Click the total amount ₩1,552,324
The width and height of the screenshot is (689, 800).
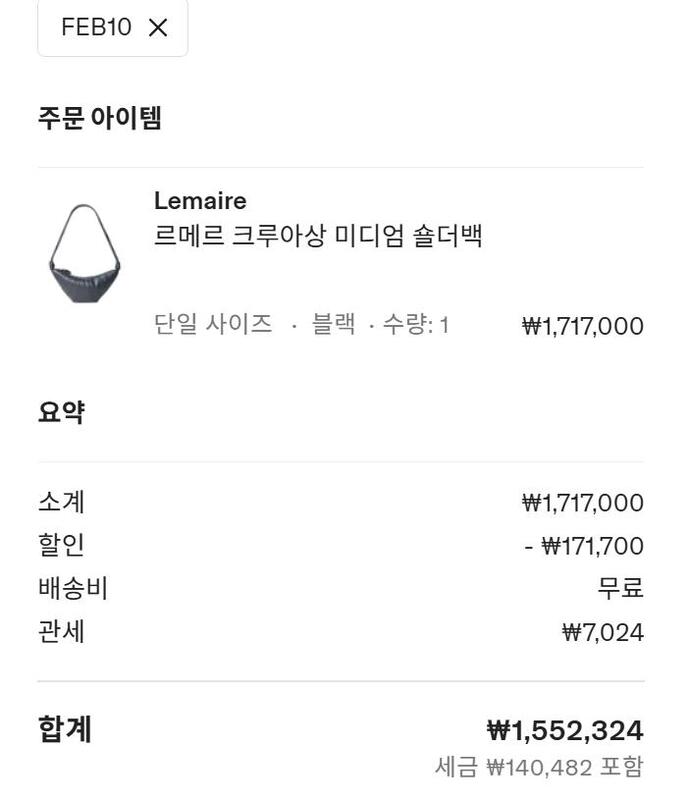tap(564, 731)
